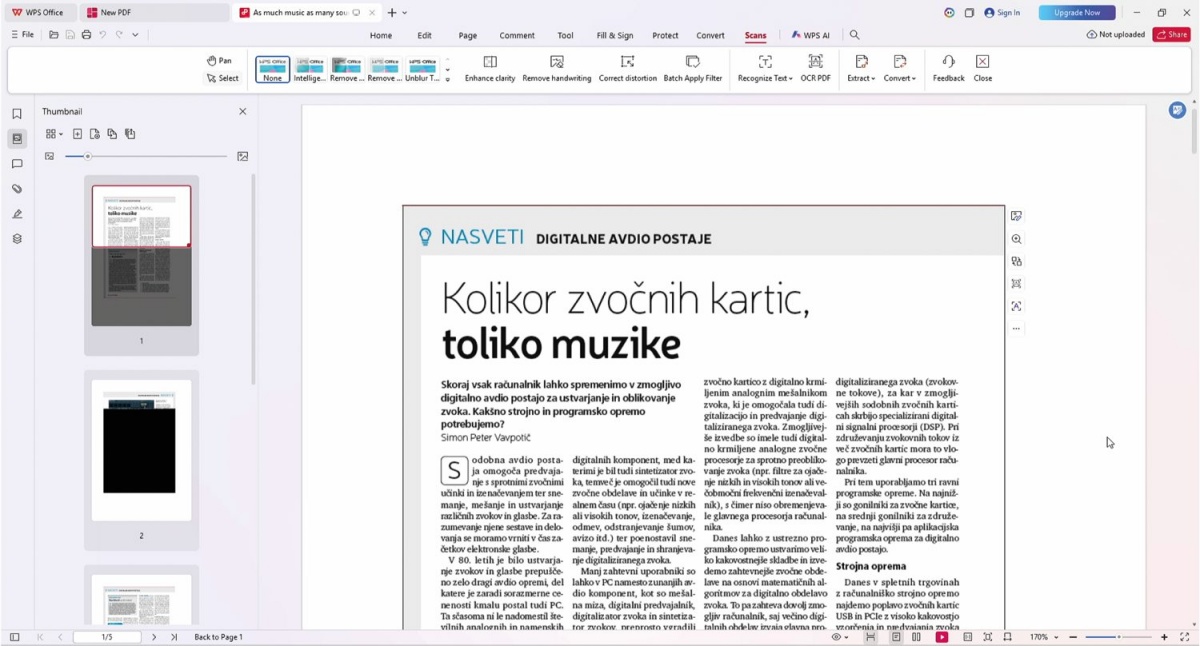Click the zoom slider in the status bar
The image size is (1200, 646).
point(1118,637)
